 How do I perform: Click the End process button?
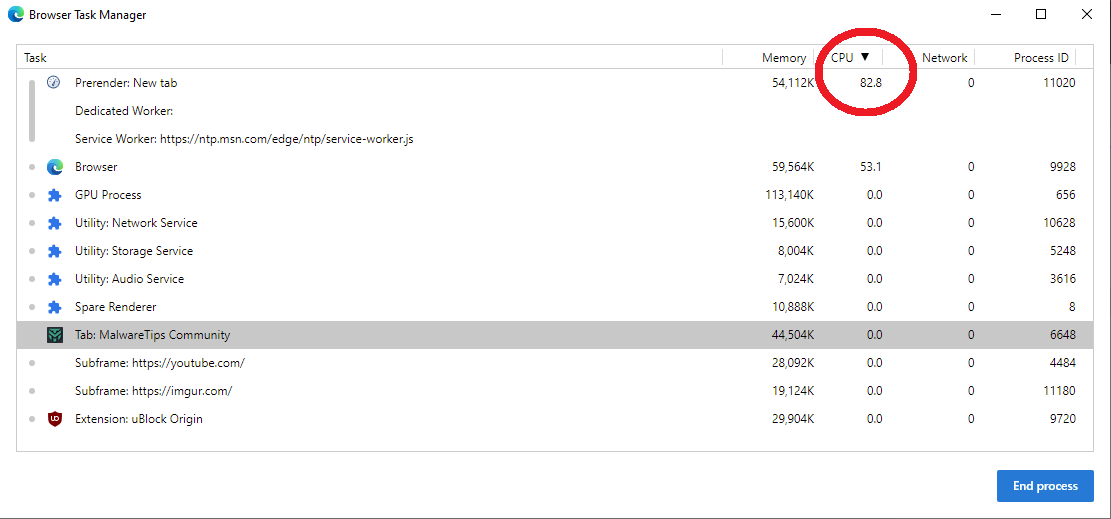click(x=1045, y=486)
